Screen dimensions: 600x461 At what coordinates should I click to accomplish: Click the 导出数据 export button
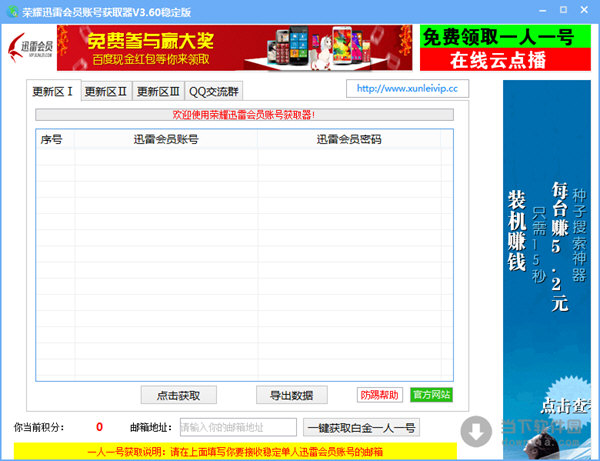[x=292, y=395]
